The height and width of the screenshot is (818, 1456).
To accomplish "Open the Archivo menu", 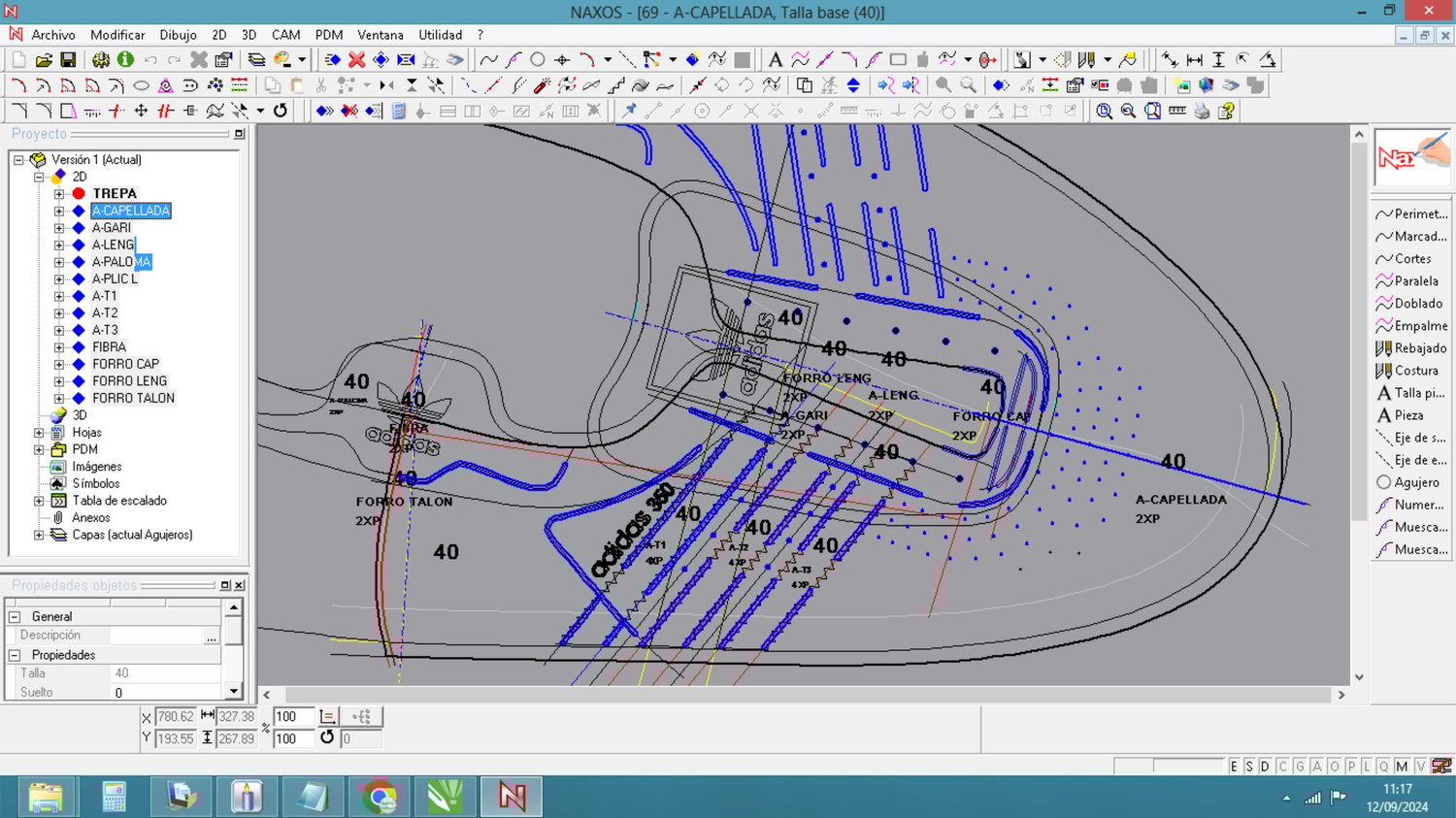I will point(53,35).
